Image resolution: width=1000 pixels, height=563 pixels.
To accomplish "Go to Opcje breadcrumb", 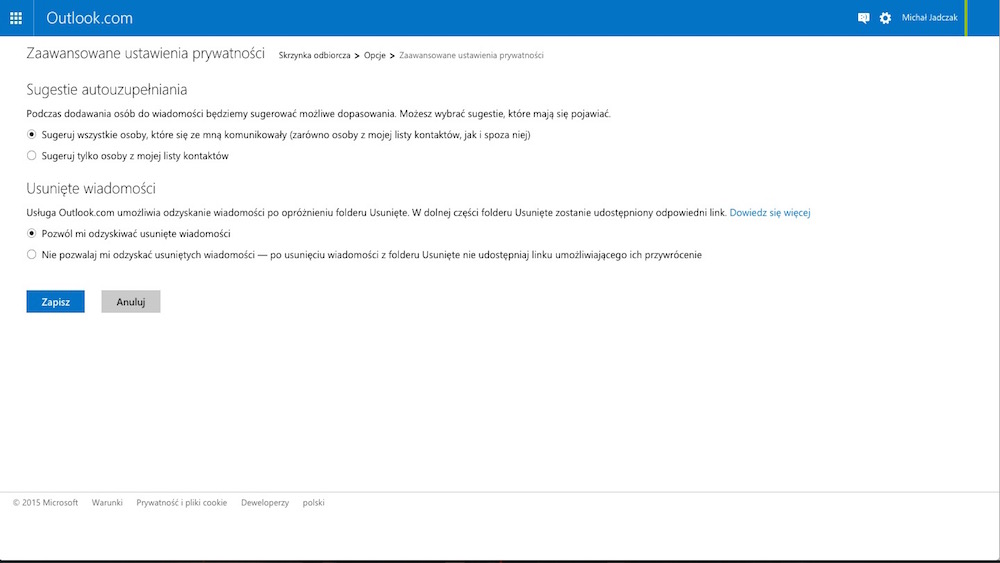I will coord(374,55).
